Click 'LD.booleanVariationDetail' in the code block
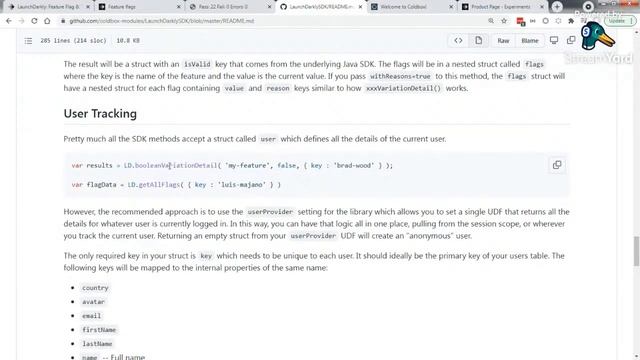 coord(170,166)
